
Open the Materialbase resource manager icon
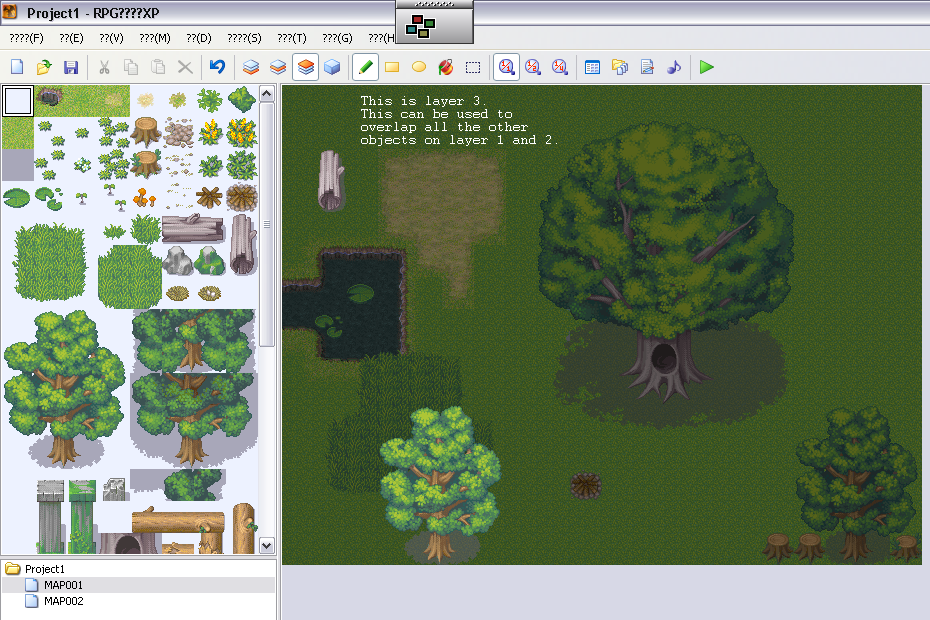620,67
